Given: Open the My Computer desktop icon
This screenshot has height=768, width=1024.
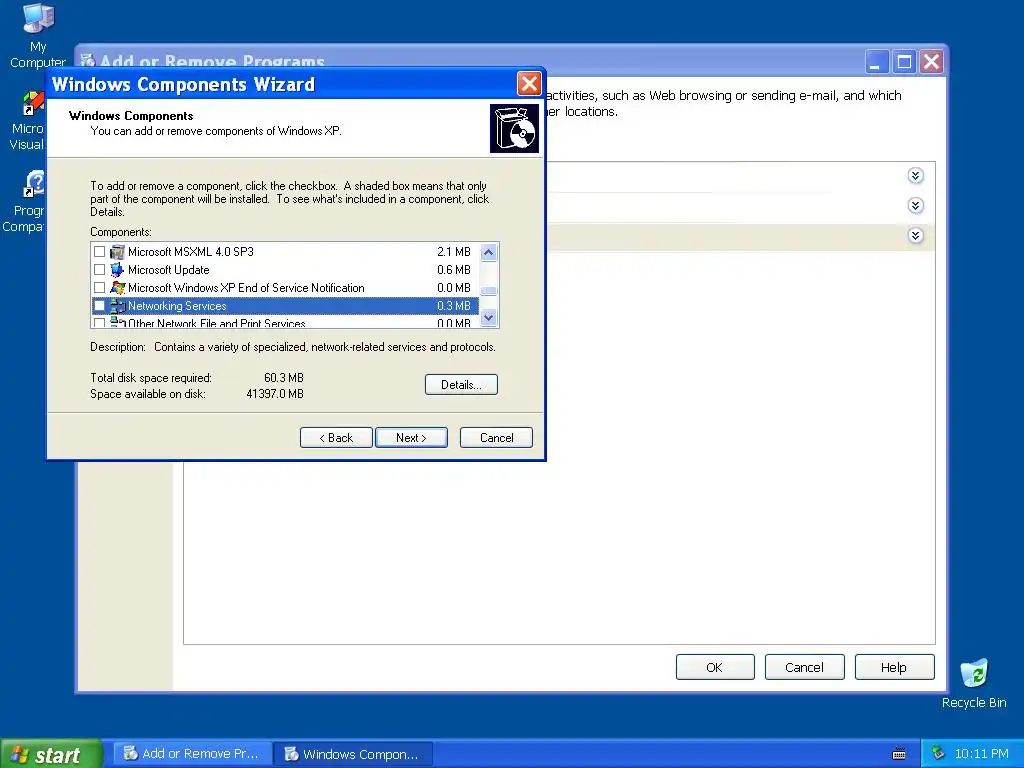Looking at the screenshot, I should point(38,18).
